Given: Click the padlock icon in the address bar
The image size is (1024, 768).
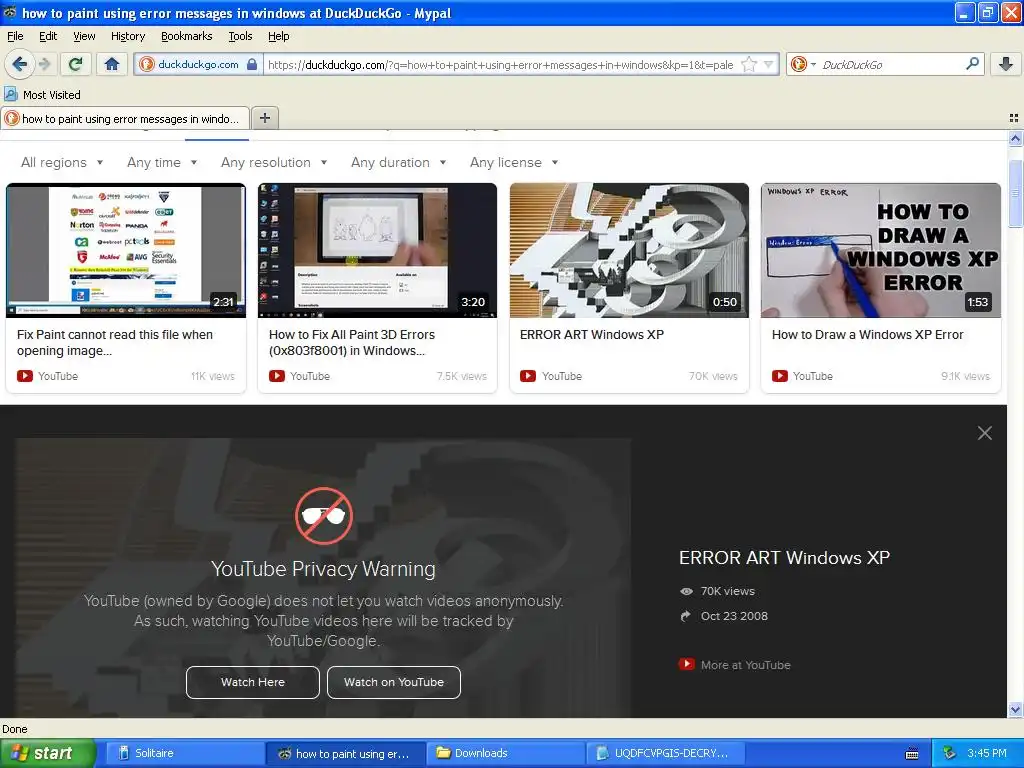Looking at the screenshot, I should click(x=251, y=64).
